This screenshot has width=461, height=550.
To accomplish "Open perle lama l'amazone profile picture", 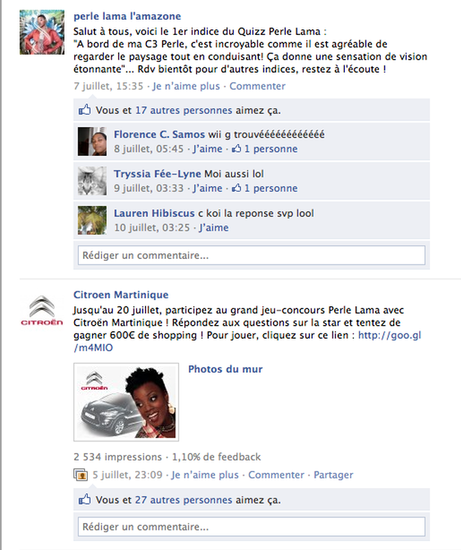I will point(42,32).
